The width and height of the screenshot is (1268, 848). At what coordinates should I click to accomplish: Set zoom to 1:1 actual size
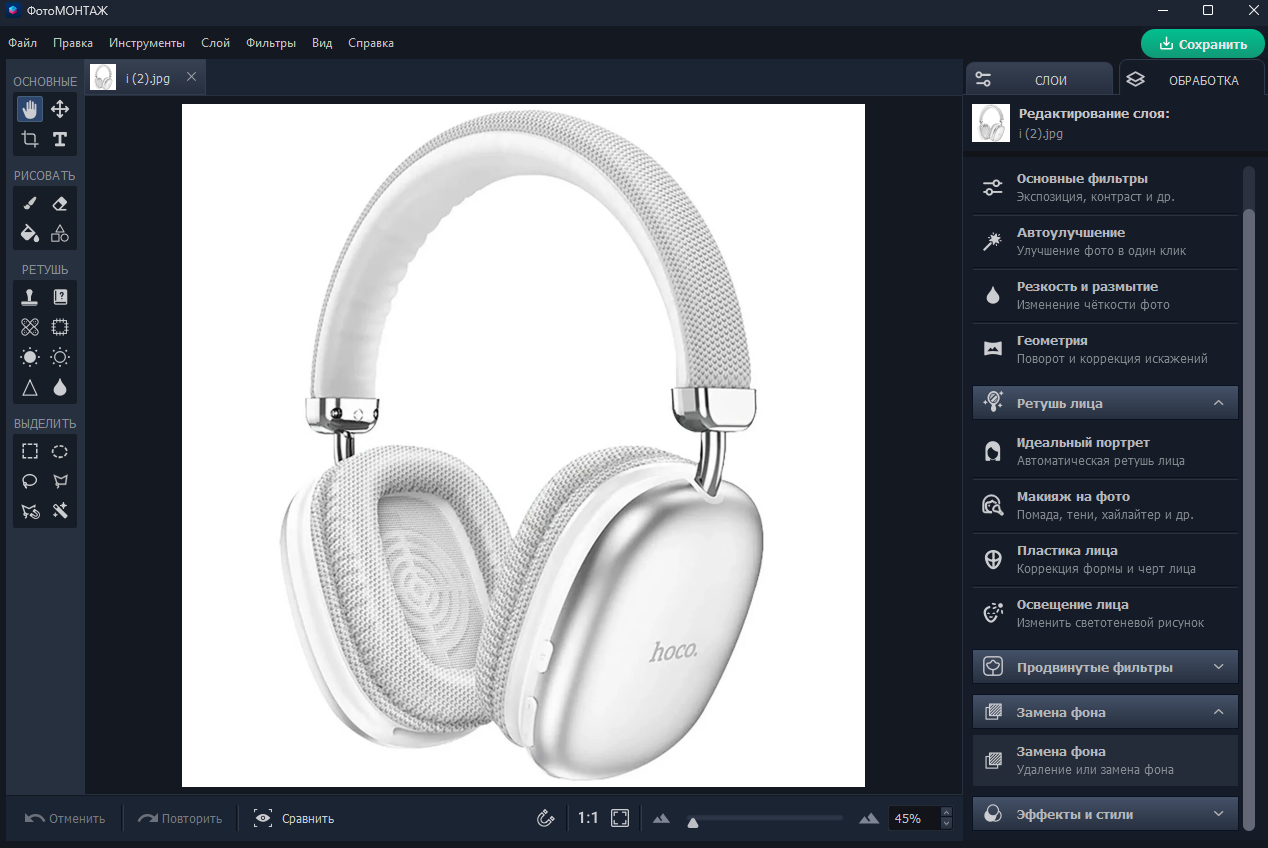[x=588, y=818]
